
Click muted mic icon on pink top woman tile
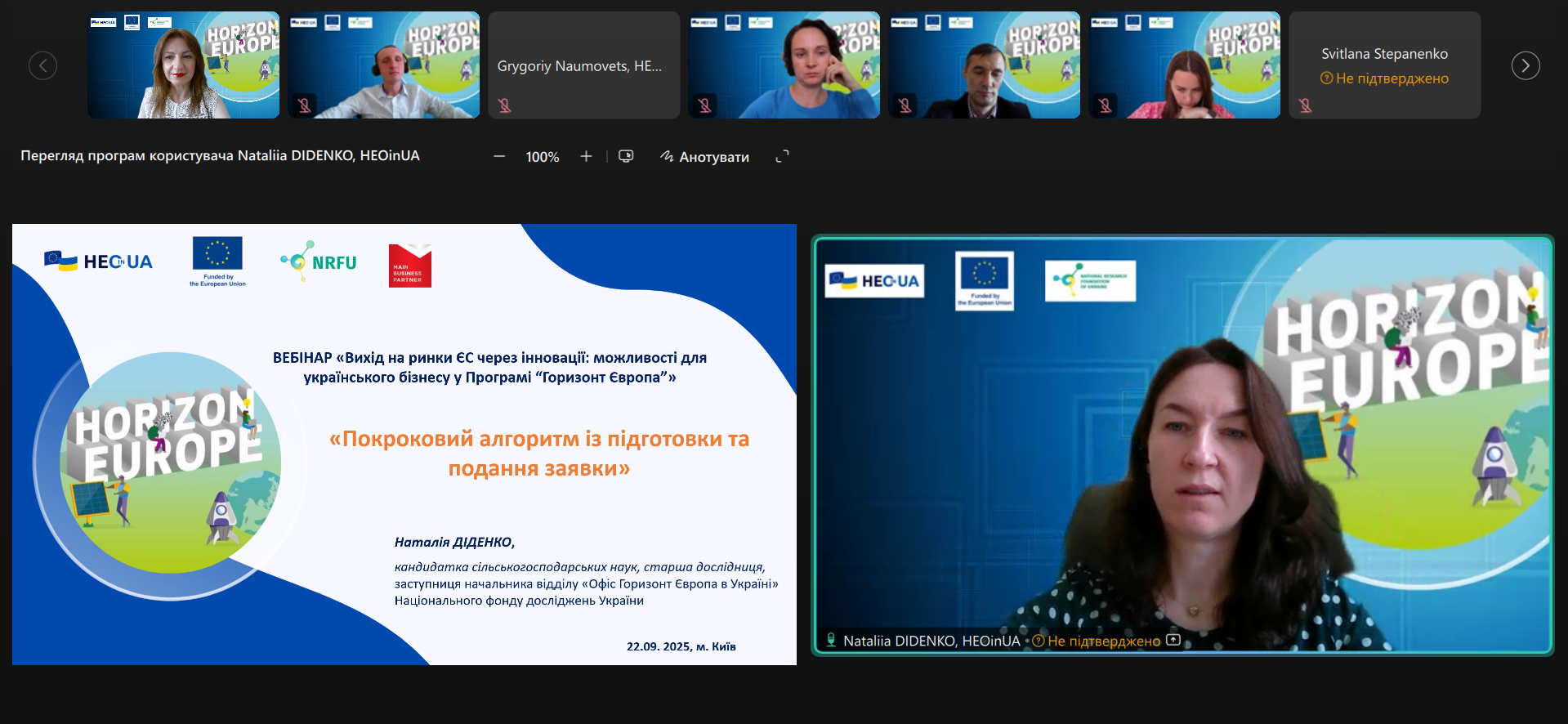tap(1106, 105)
